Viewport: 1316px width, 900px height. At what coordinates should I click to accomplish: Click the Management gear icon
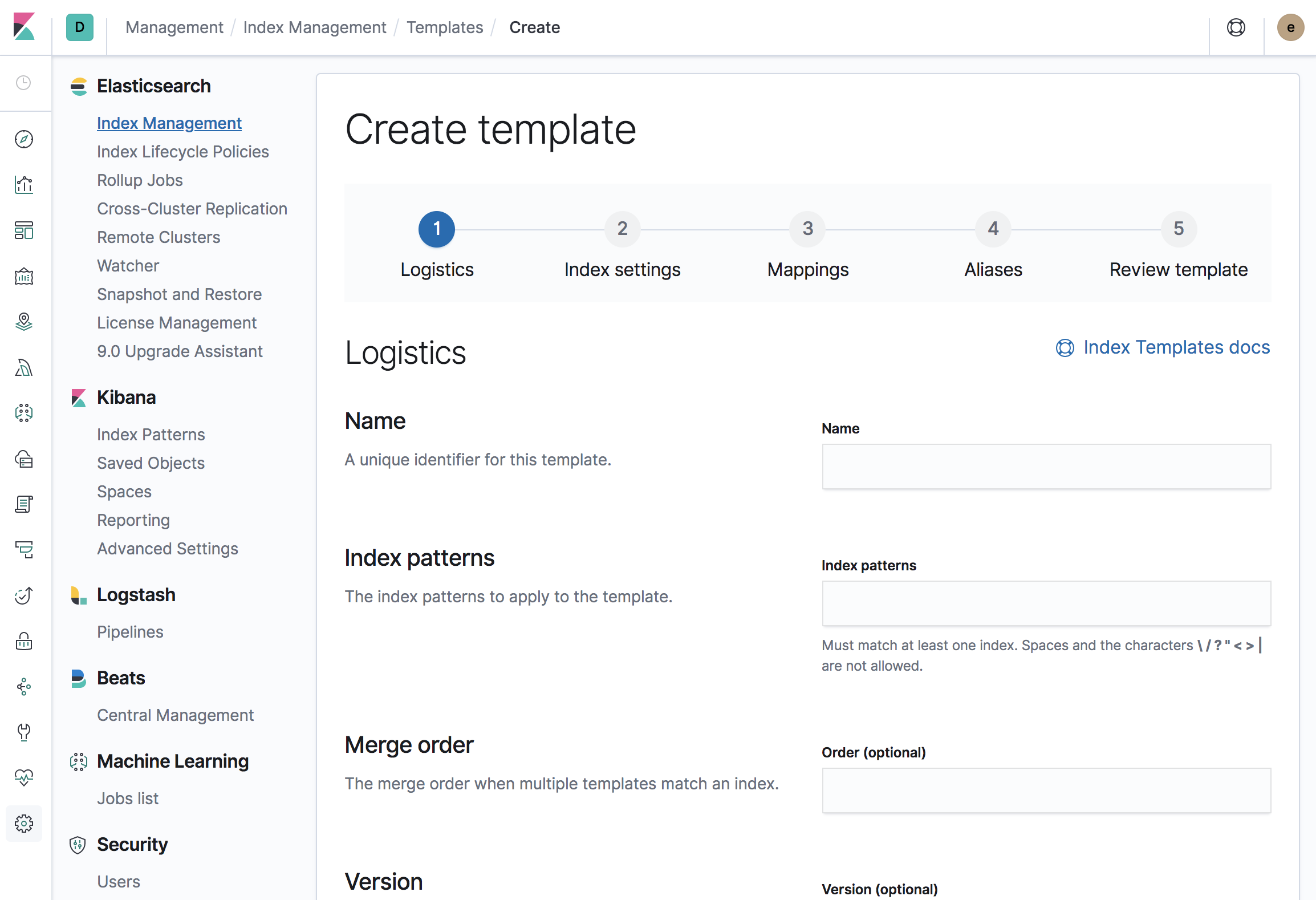[24, 823]
